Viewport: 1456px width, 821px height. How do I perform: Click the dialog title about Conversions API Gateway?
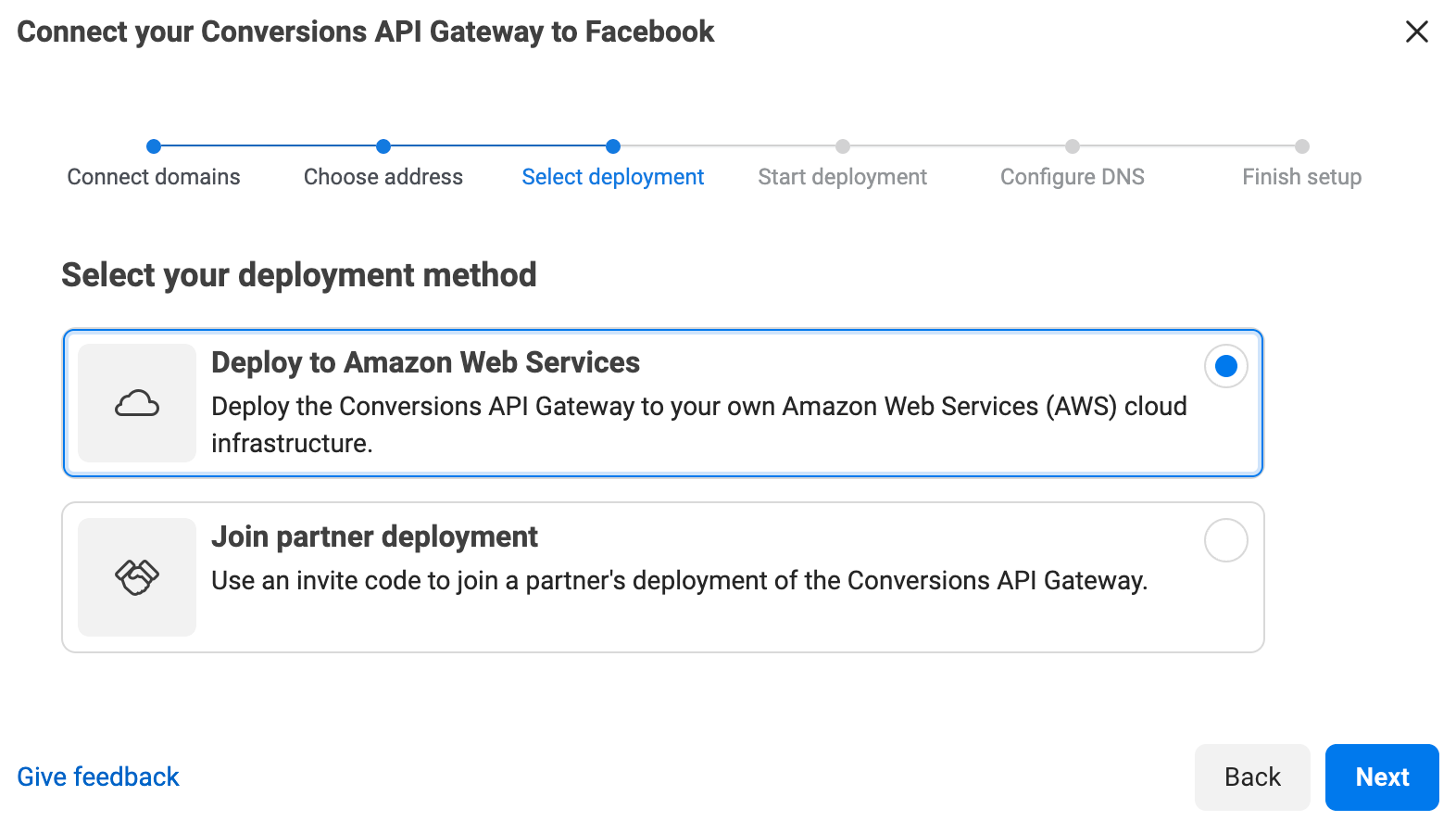[x=366, y=32]
